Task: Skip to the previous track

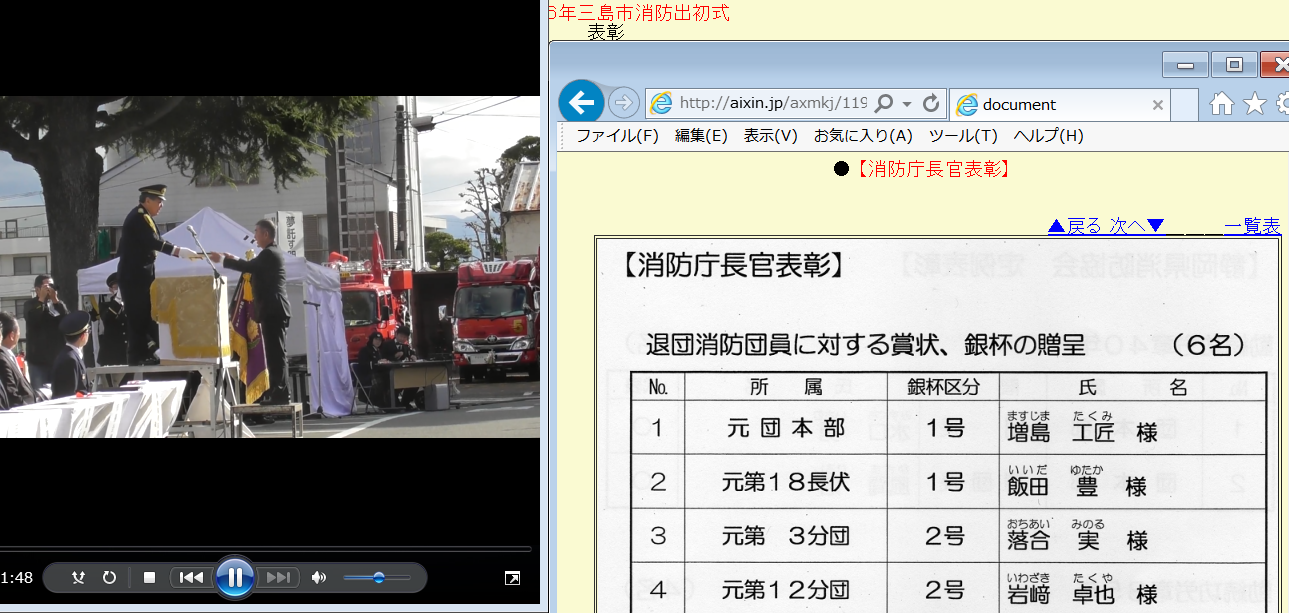Action: pyautogui.click(x=191, y=577)
